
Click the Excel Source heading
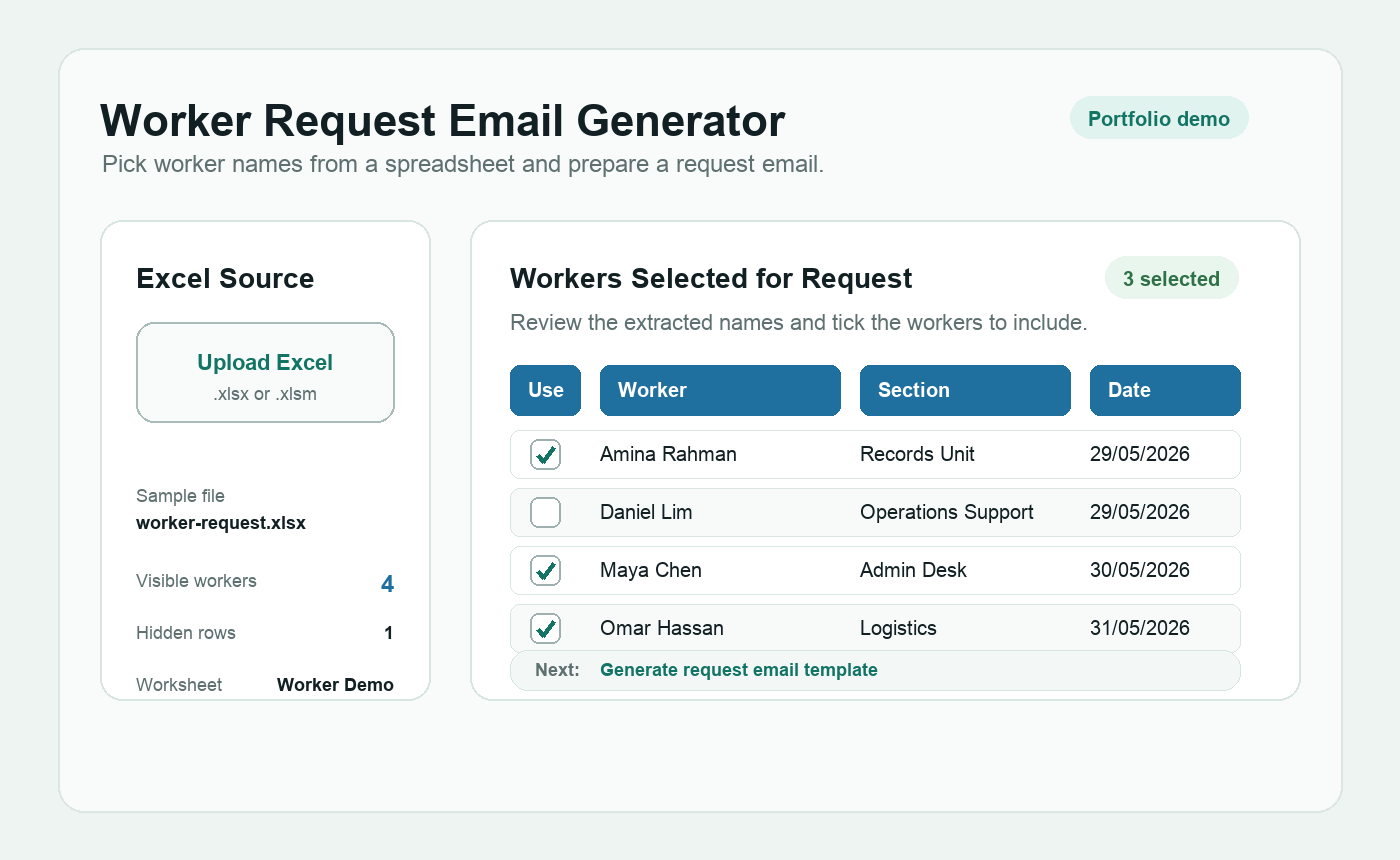pos(225,278)
